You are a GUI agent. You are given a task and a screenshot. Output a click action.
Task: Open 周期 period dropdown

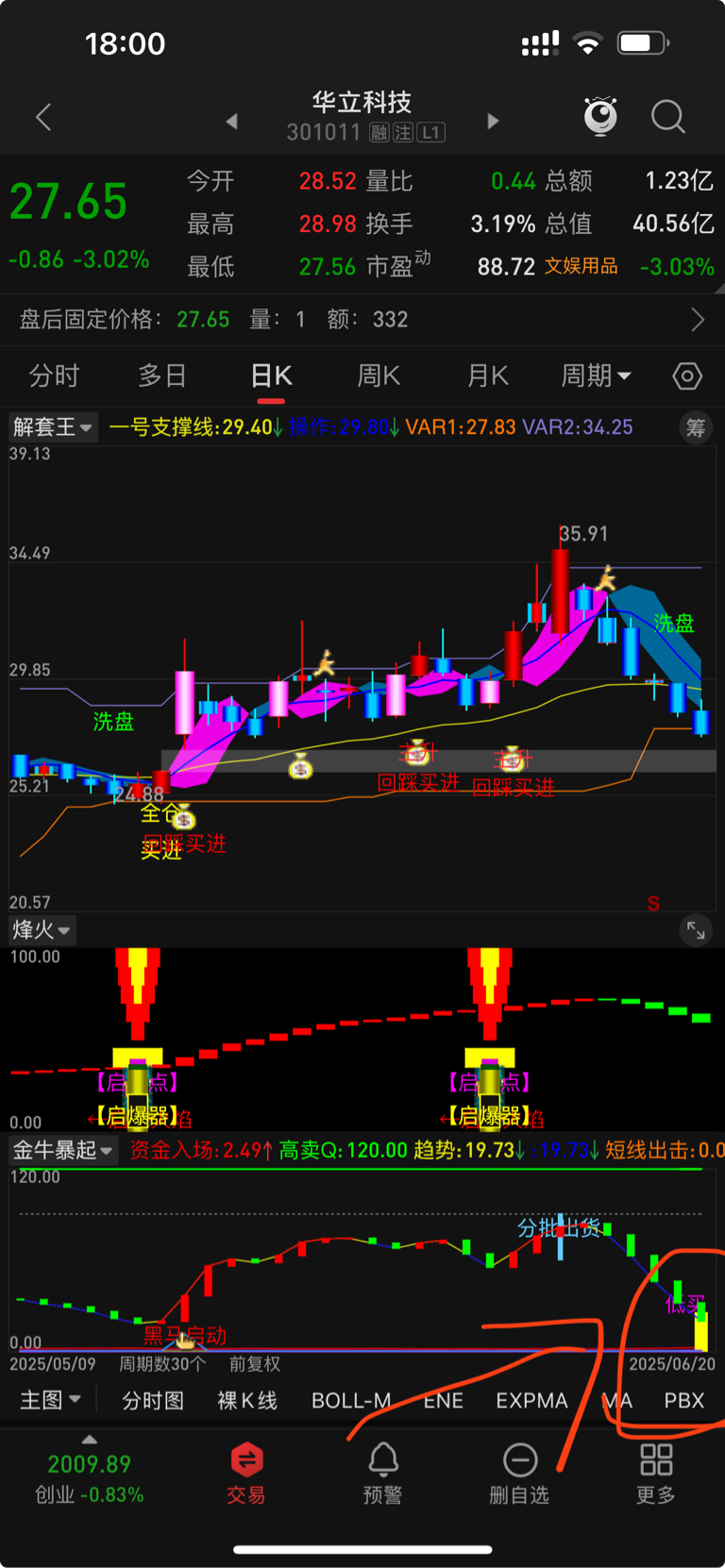[596, 376]
